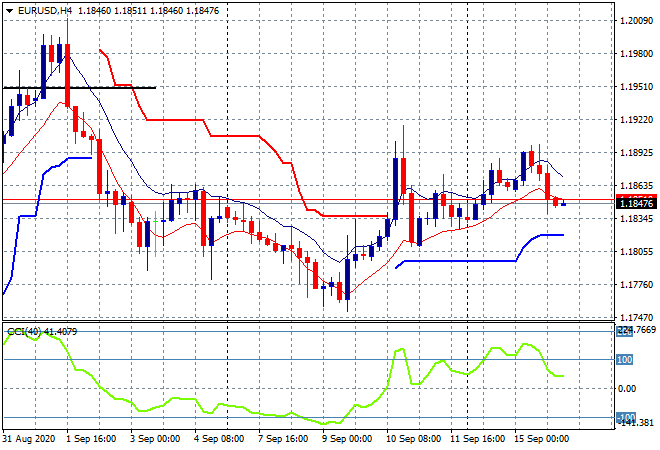Screen dimensions: 660x450
Task: Click the 31 Aug 2020 date label
Action: click(29, 439)
